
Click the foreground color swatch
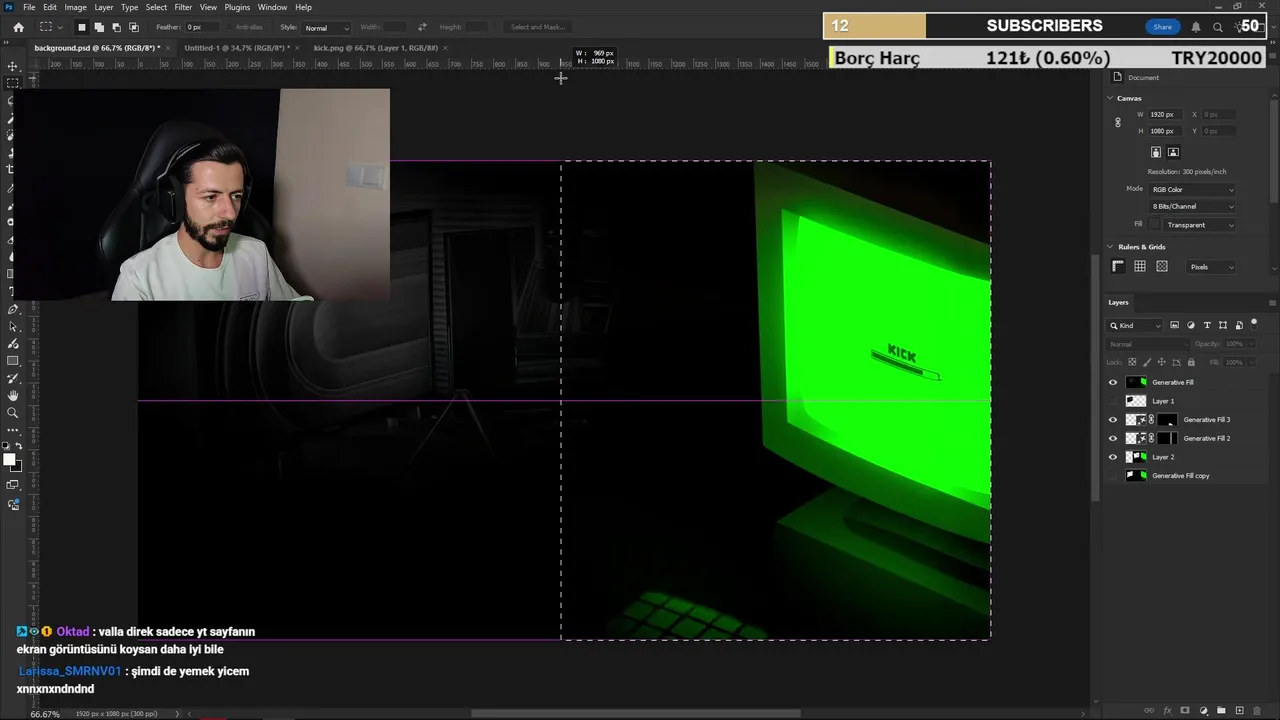[9, 460]
